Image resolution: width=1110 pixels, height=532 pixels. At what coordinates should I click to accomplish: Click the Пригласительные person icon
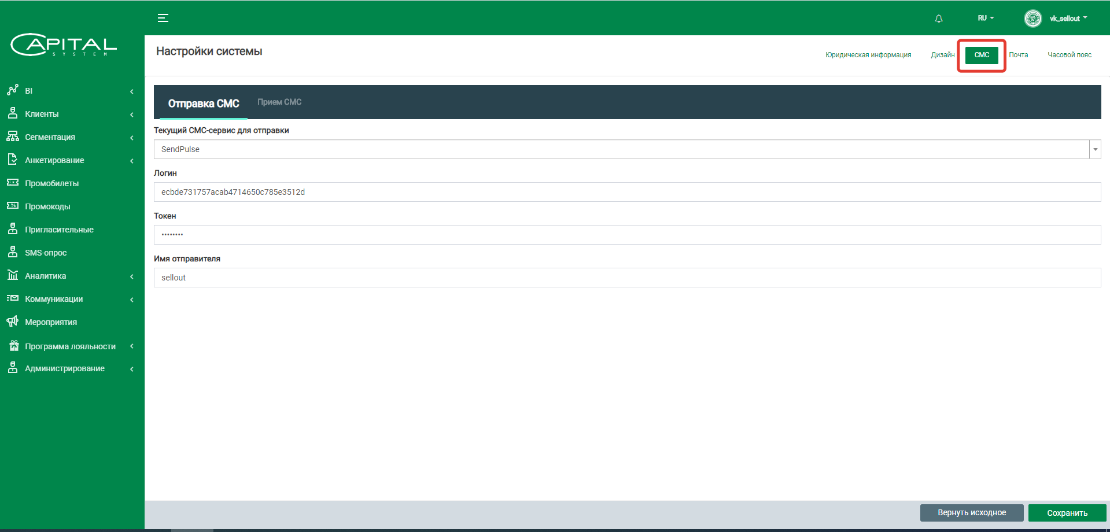(x=11, y=229)
